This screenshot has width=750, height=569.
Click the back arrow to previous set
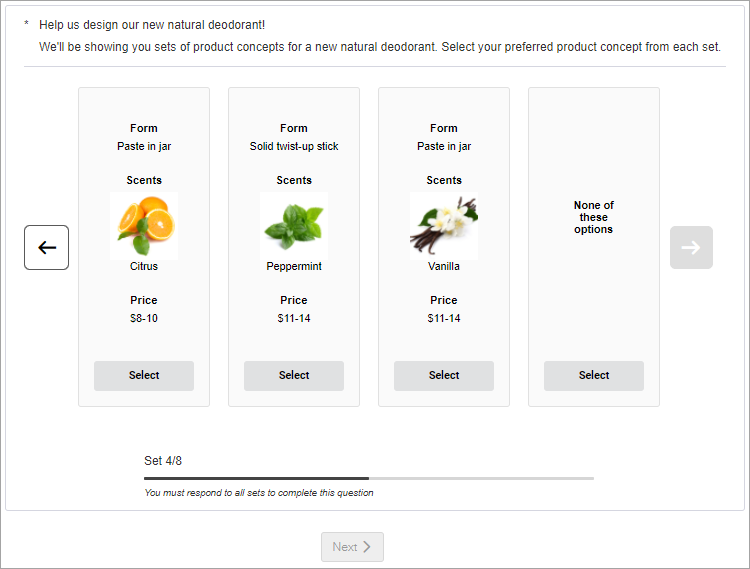tap(46, 247)
